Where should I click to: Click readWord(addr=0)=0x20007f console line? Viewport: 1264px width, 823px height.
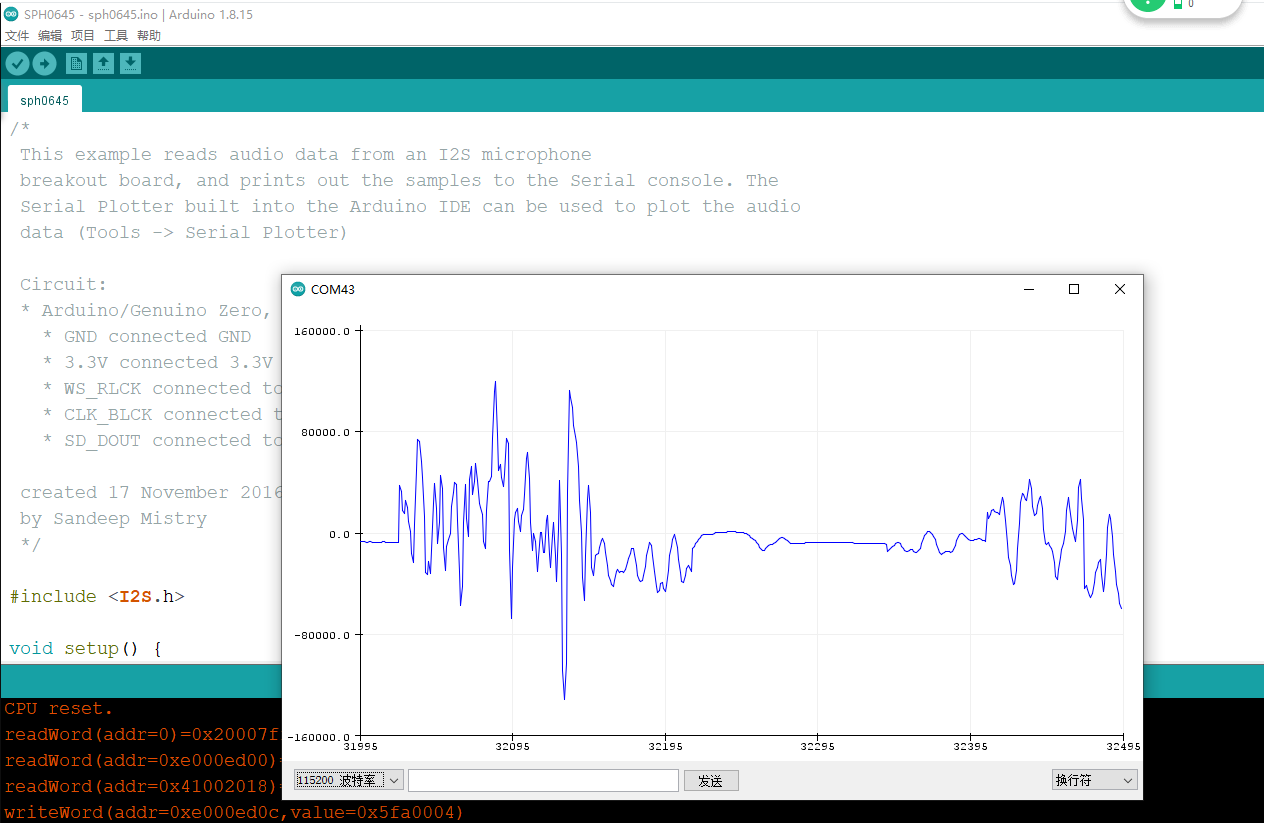[x=143, y=734]
